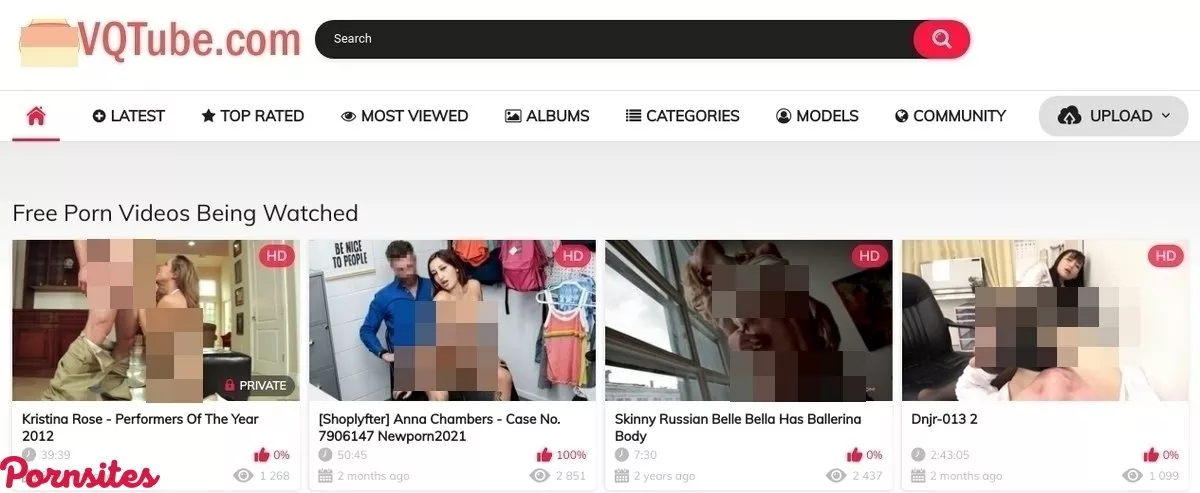Click the thumbs-up icon on the Dnjr-013 2 card
Screen dimensions: 1200x493
(1151, 455)
